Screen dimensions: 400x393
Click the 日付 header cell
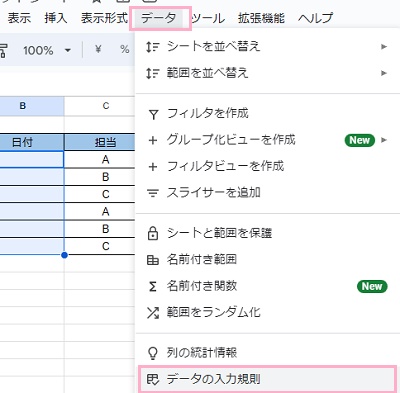(32, 142)
